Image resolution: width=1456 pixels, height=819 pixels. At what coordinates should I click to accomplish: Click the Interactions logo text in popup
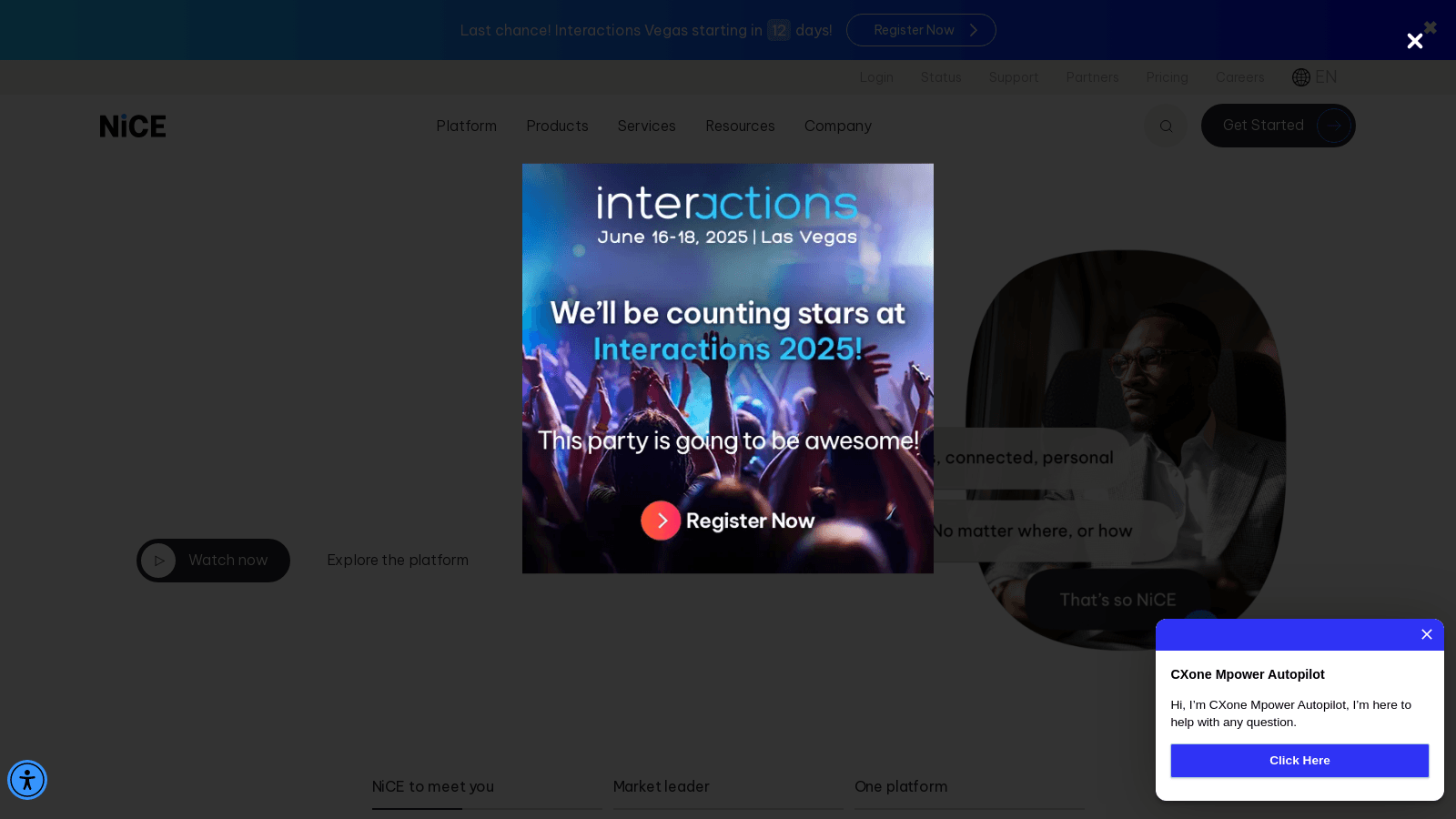click(727, 203)
